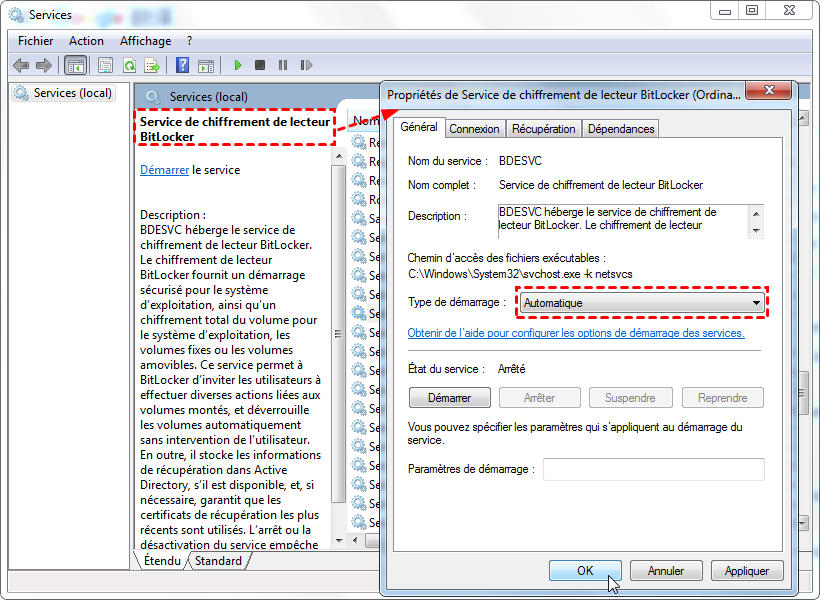This screenshot has width=820, height=600.
Task: Click the Nom column header
Action: pyautogui.click(x=366, y=121)
